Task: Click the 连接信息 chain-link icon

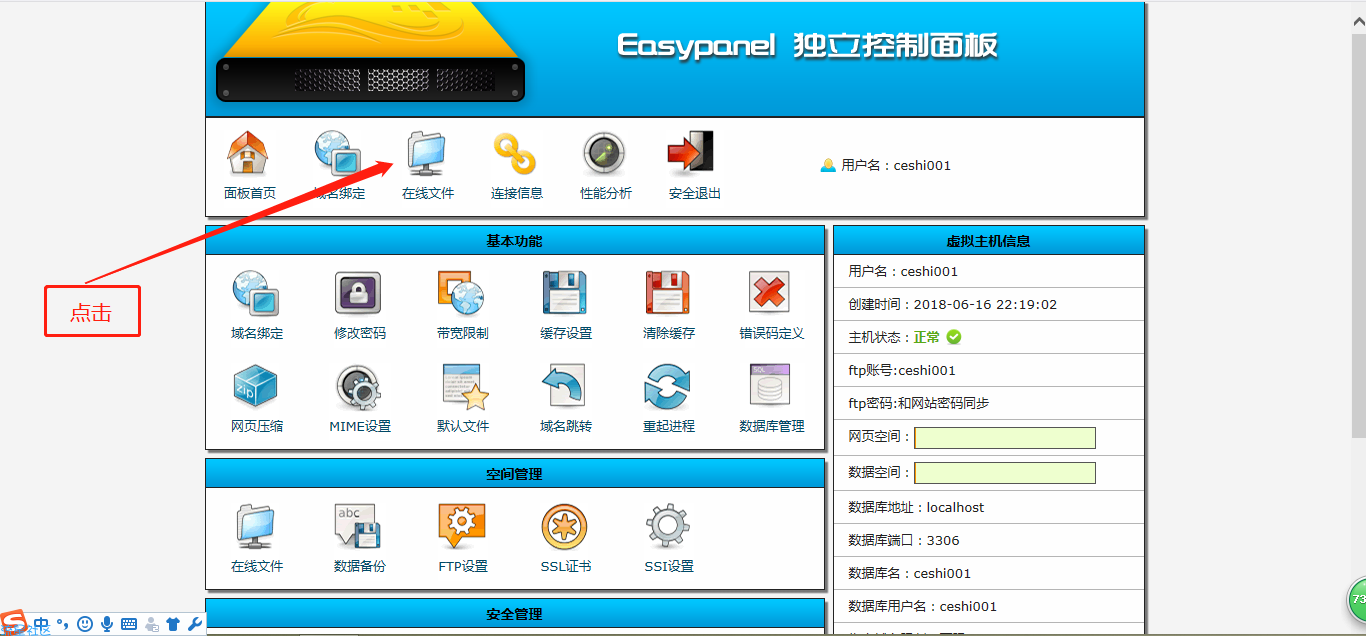Action: pos(516,153)
